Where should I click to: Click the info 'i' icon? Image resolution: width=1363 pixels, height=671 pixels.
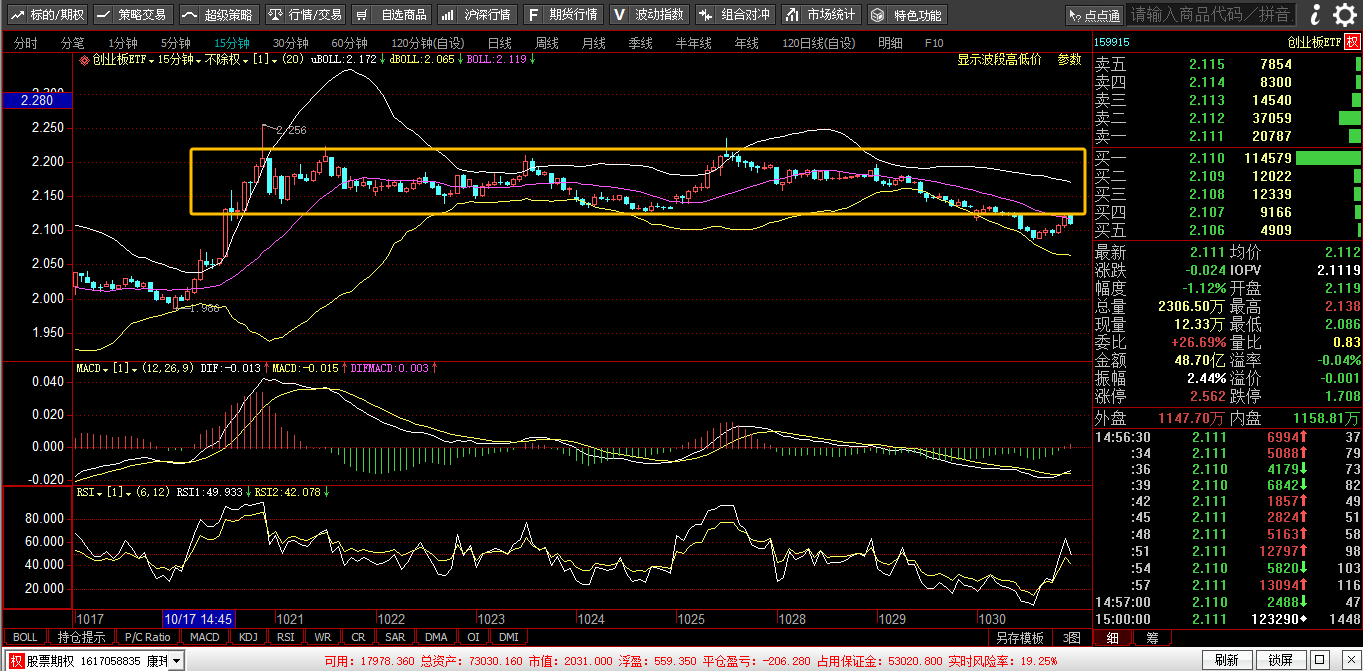click(x=1314, y=15)
